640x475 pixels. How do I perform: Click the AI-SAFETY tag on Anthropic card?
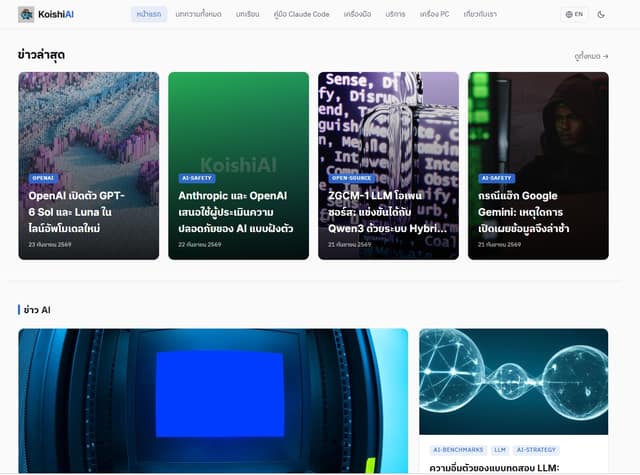point(197,178)
